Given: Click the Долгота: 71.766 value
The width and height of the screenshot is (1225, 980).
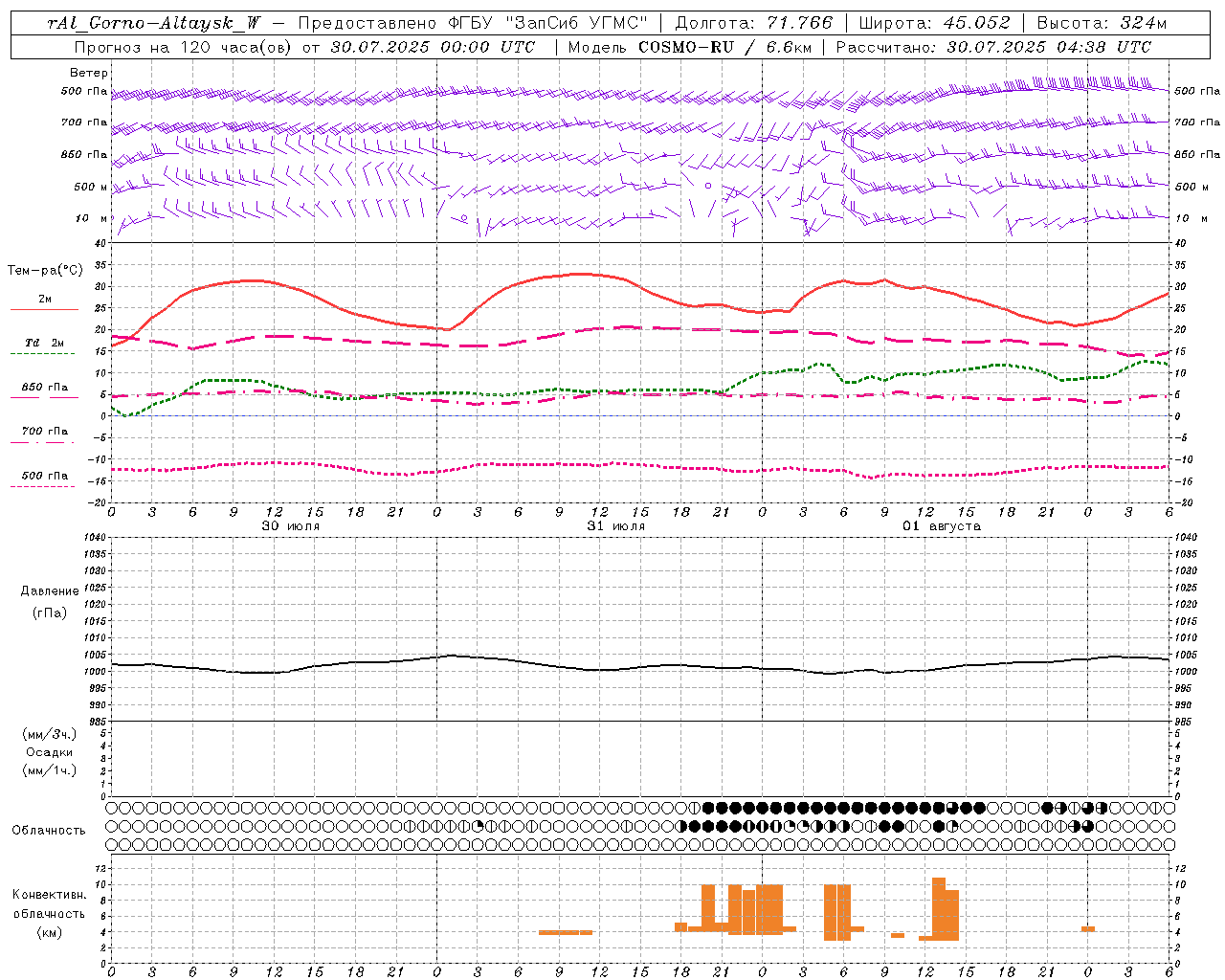Looking at the screenshot, I should coord(754,23).
